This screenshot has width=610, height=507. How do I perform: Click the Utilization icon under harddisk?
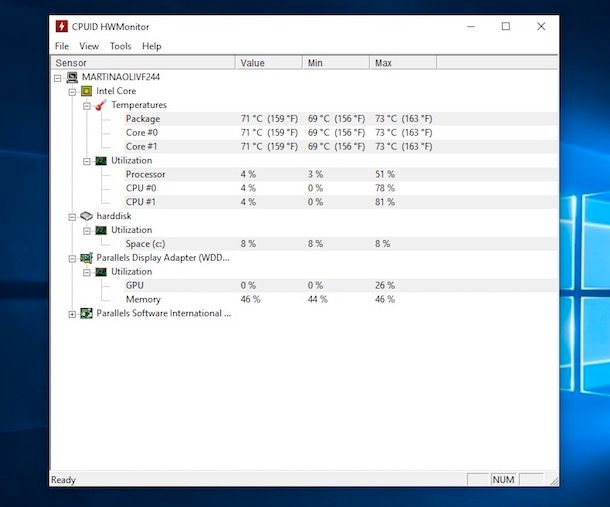(x=101, y=230)
